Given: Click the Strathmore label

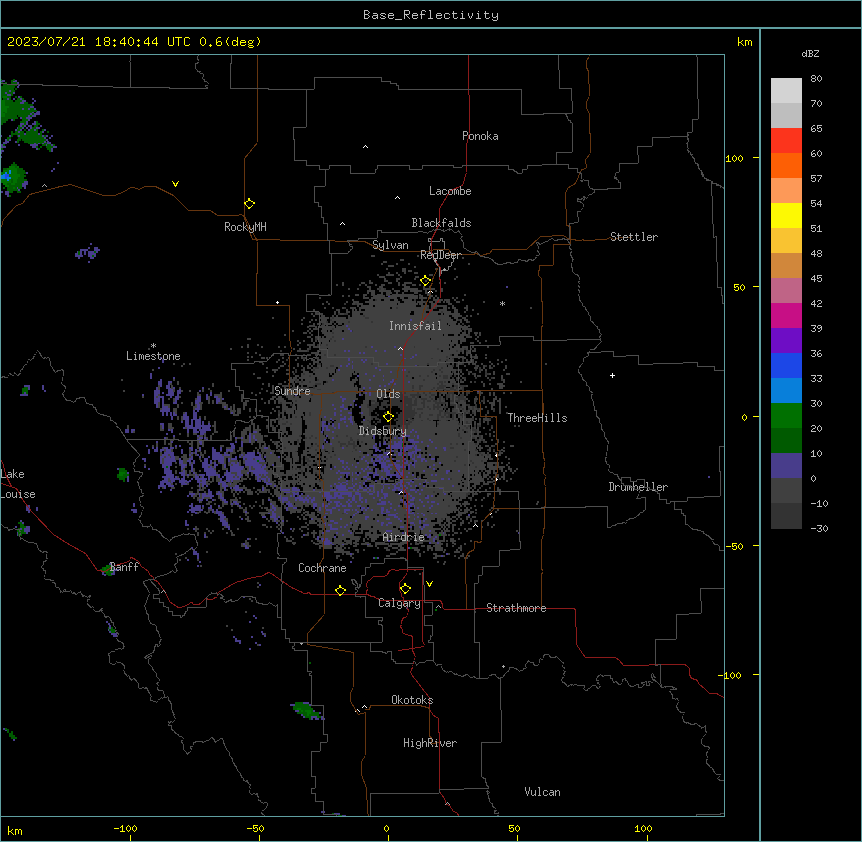Looking at the screenshot, I should [x=516, y=608].
